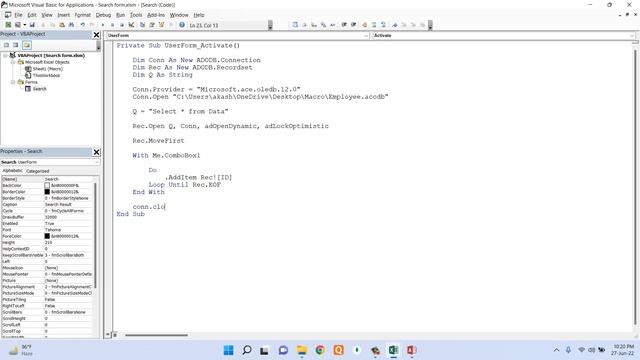Click the Comment Block icon

[x=374, y=25]
